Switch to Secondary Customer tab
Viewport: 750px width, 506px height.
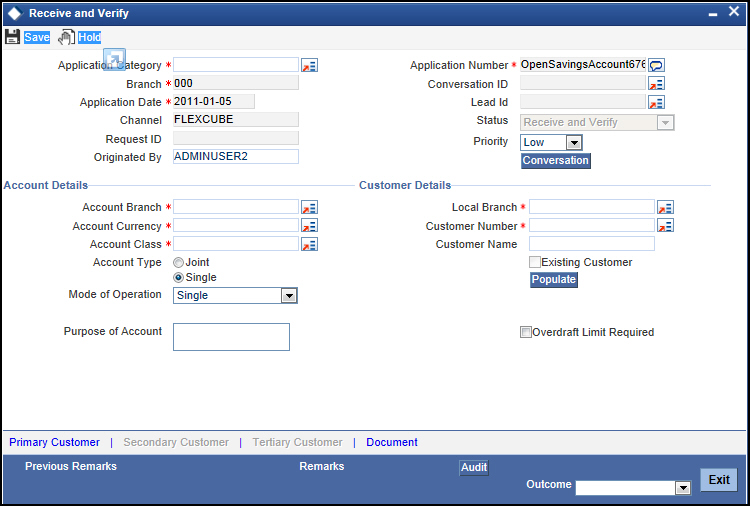pos(176,442)
